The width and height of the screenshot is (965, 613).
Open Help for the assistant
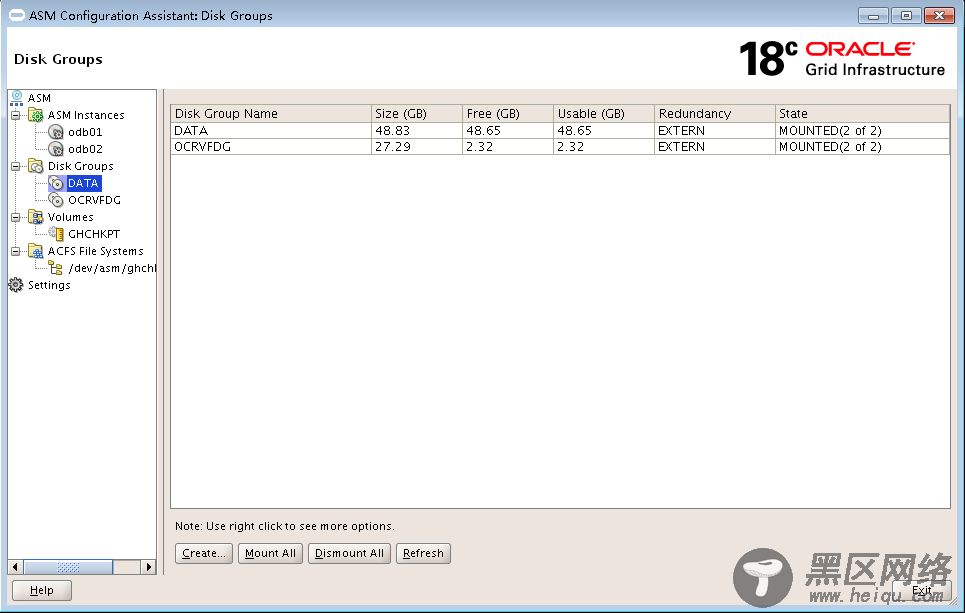click(42, 590)
